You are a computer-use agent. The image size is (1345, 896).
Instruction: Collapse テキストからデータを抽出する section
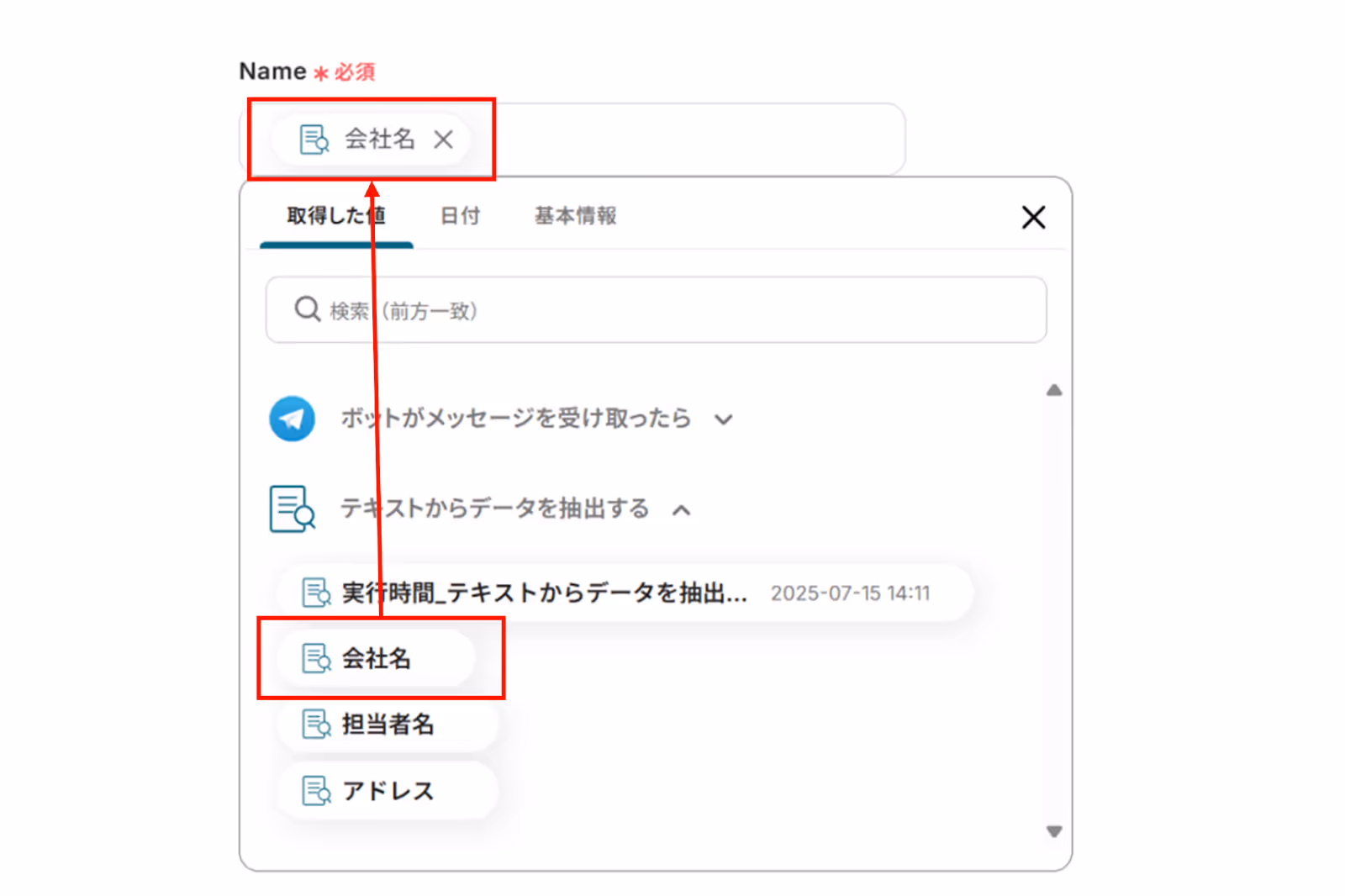pos(682,509)
